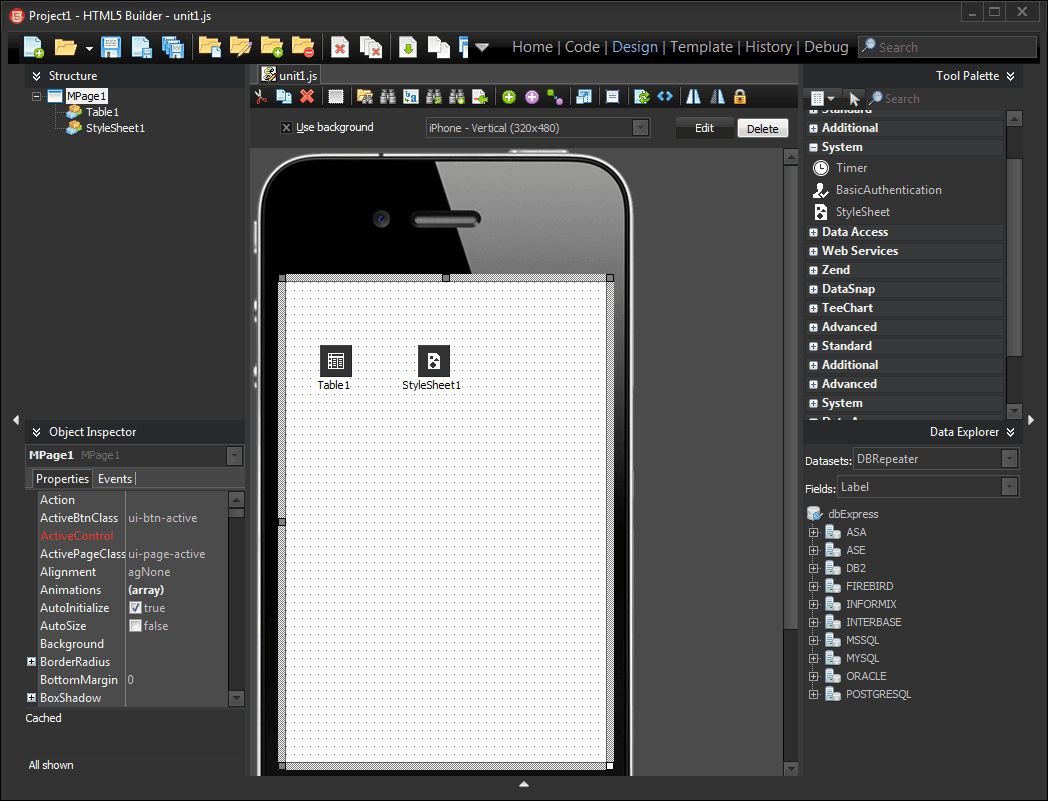
Task: Expand the FIREBIRD database node
Action: coord(813,586)
